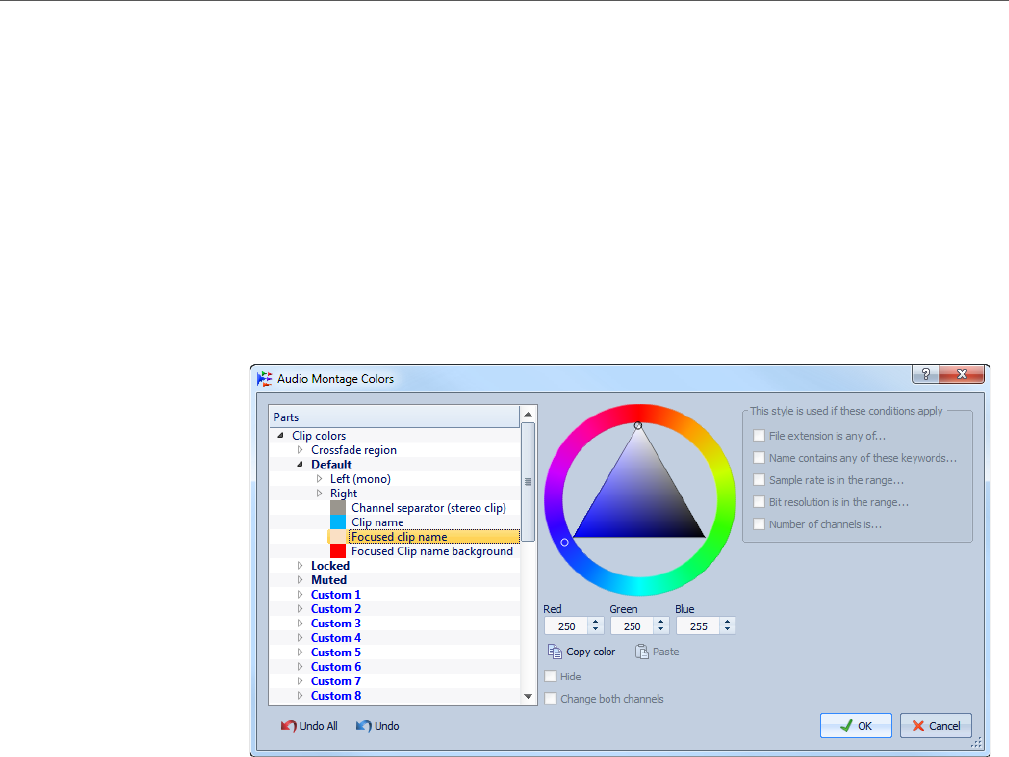Increase the Red value with up arrow
1009x757 pixels.
coord(596,622)
